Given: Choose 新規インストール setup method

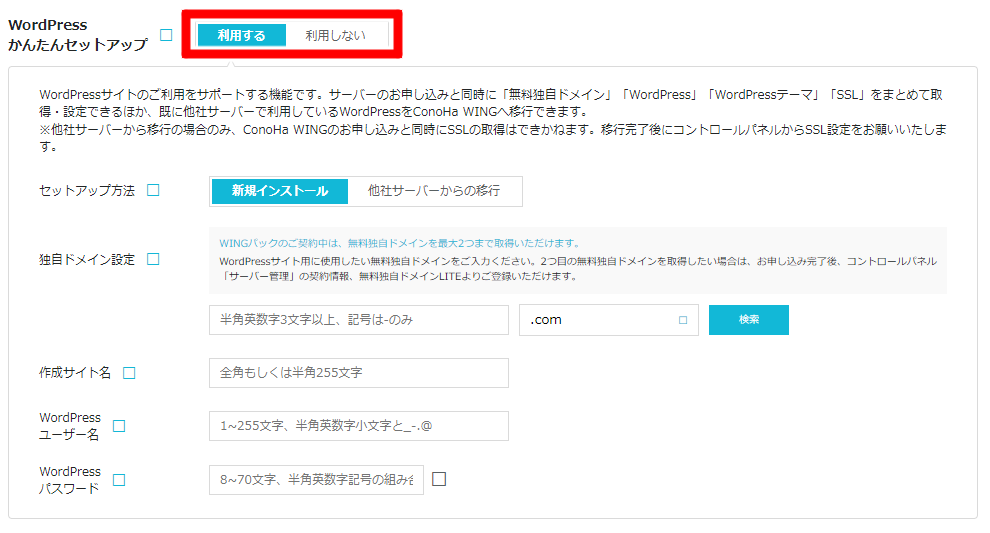Looking at the screenshot, I should (x=280, y=191).
